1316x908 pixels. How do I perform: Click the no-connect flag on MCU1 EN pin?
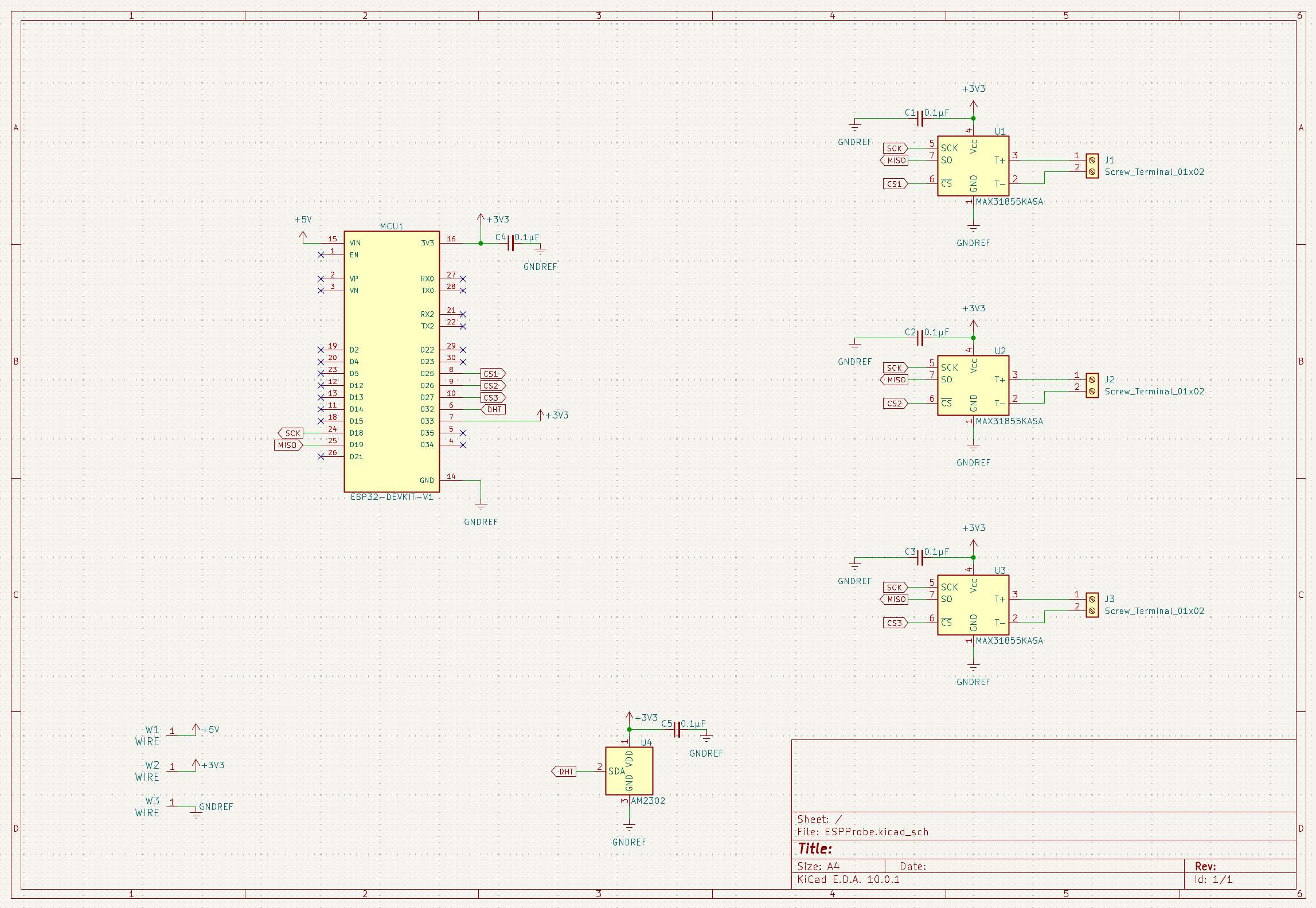321,255
